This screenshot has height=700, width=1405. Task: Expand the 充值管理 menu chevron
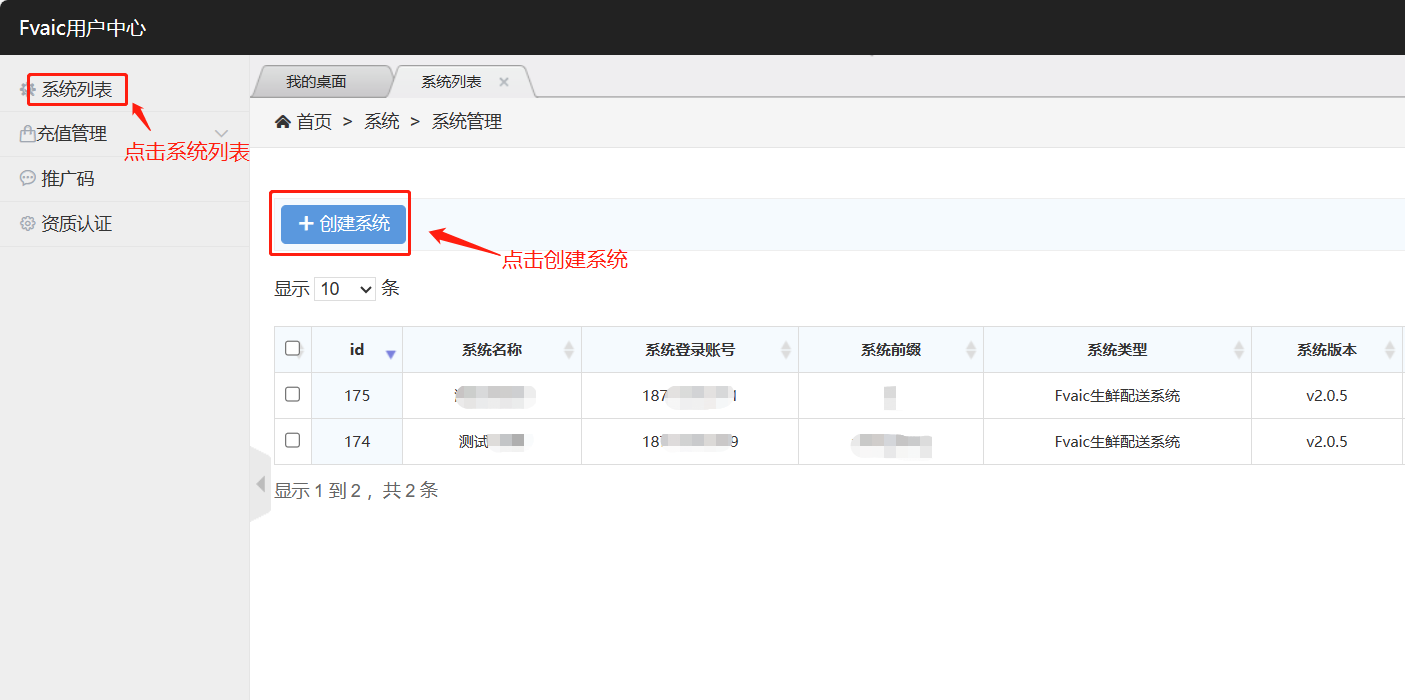click(222, 134)
